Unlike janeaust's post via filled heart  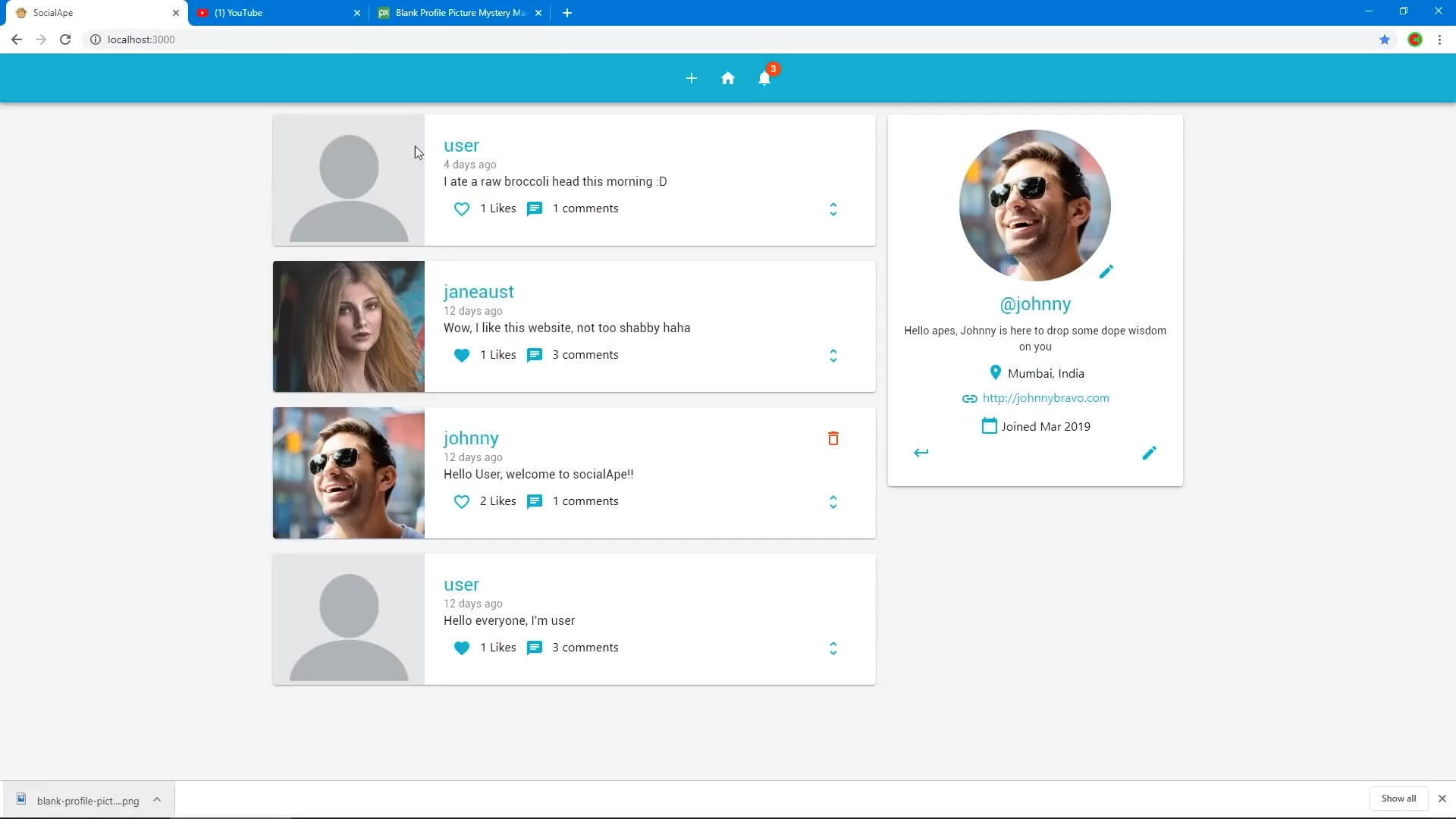click(461, 355)
